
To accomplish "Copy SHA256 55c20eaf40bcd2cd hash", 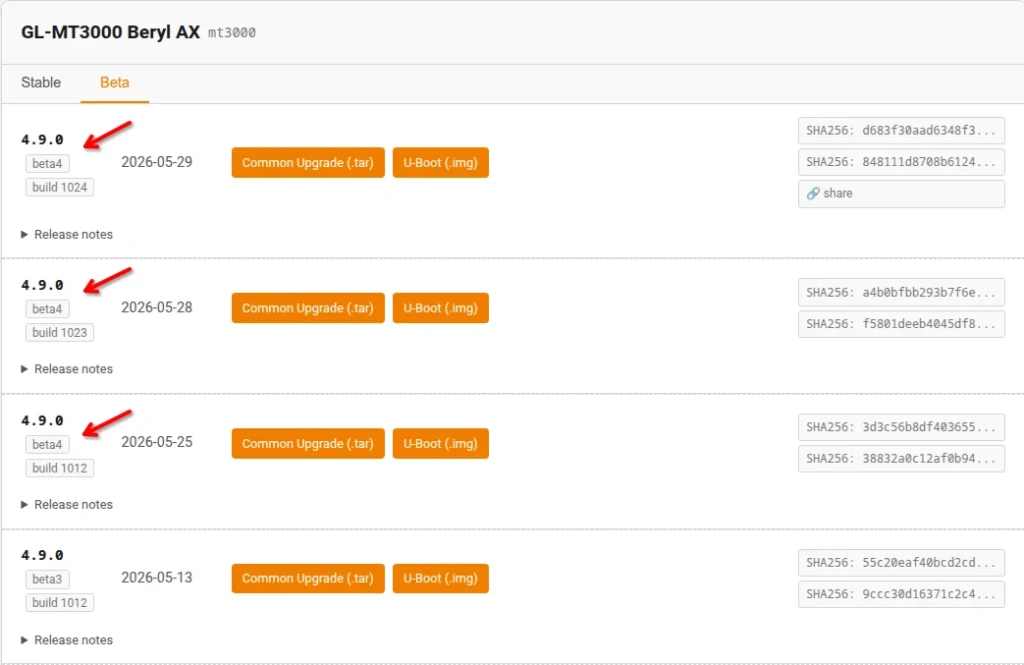I will [901, 562].
